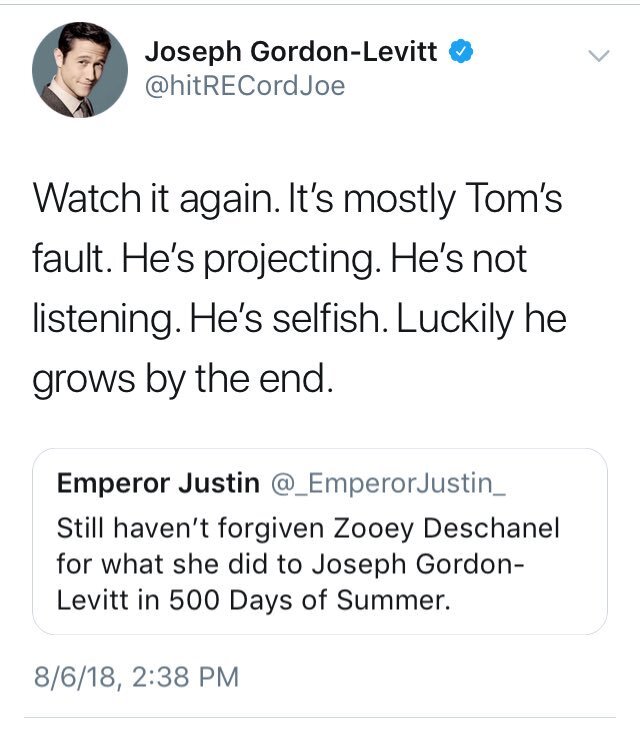The height and width of the screenshot is (731, 640).
Task: Click the blue verified badge
Action: tap(459, 51)
